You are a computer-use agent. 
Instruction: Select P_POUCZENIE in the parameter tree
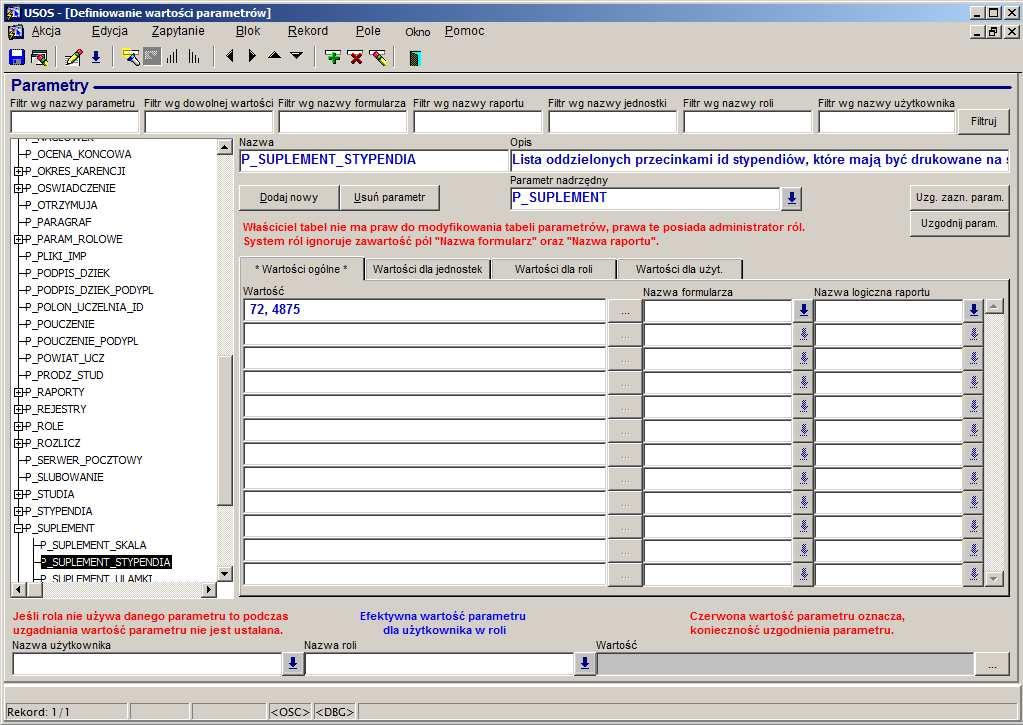tap(59, 324)
